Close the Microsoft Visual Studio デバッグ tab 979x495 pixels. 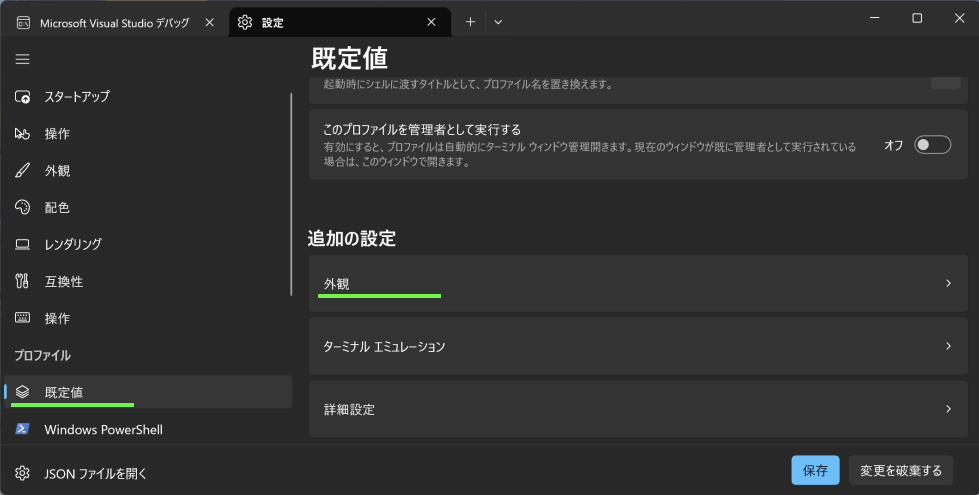click(210, 22)
